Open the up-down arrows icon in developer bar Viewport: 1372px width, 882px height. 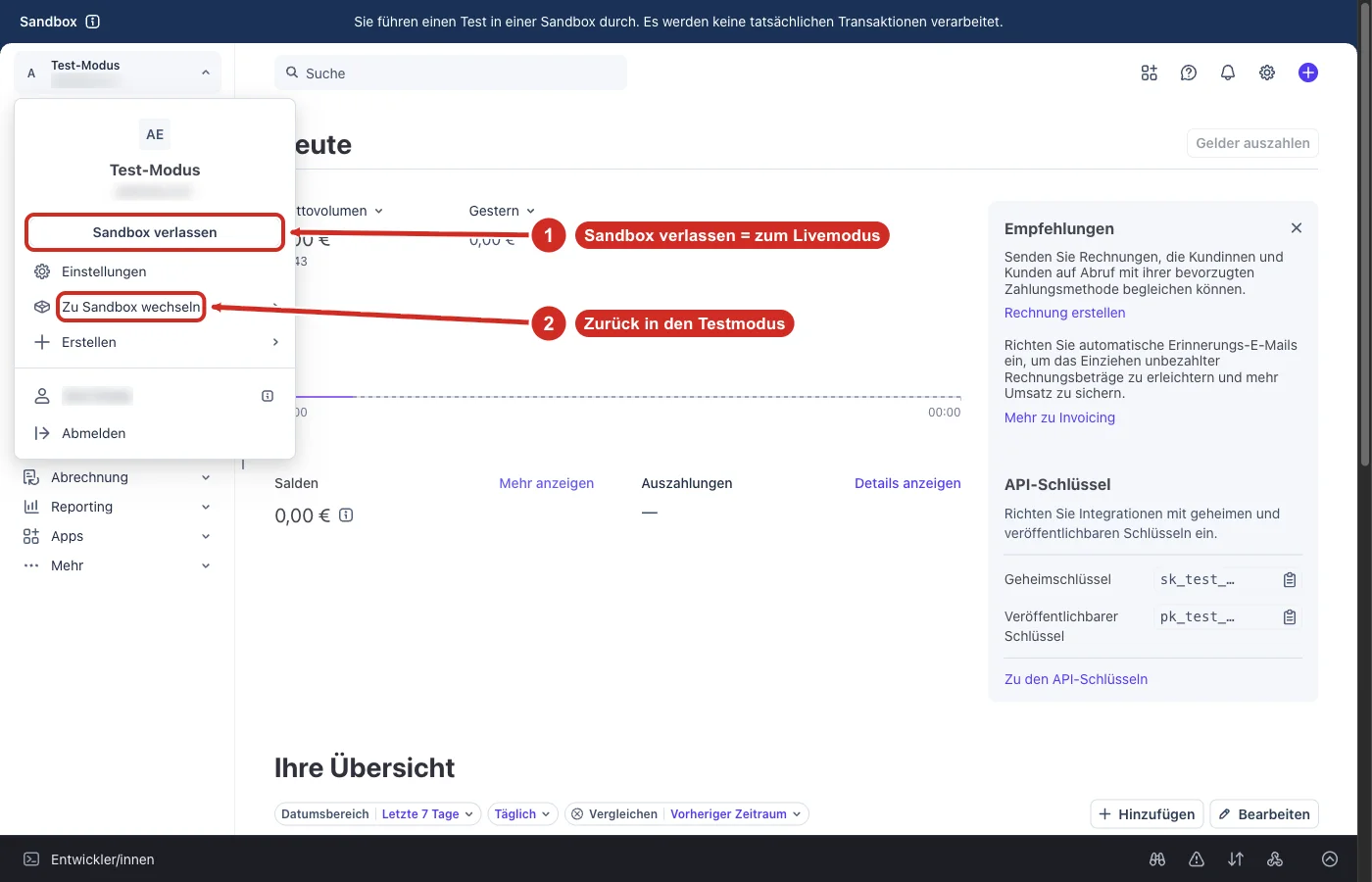tap(1236, 859)
